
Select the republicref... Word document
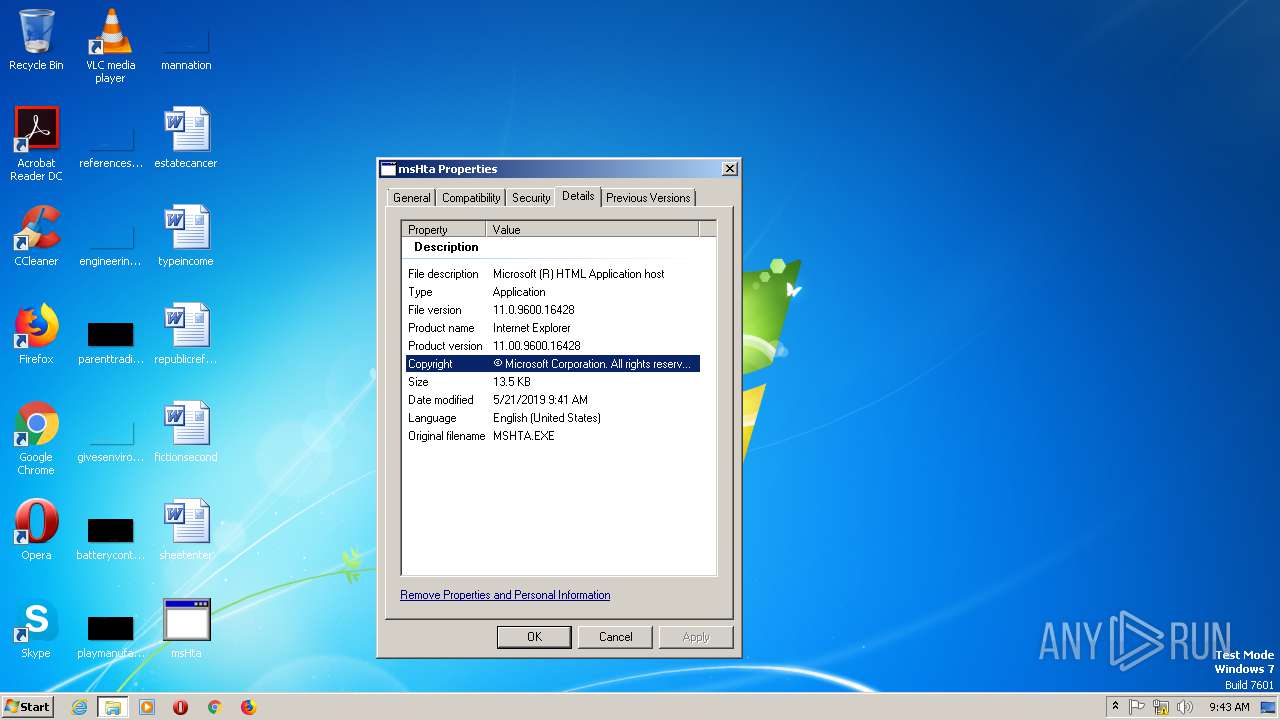pos(186,334)
